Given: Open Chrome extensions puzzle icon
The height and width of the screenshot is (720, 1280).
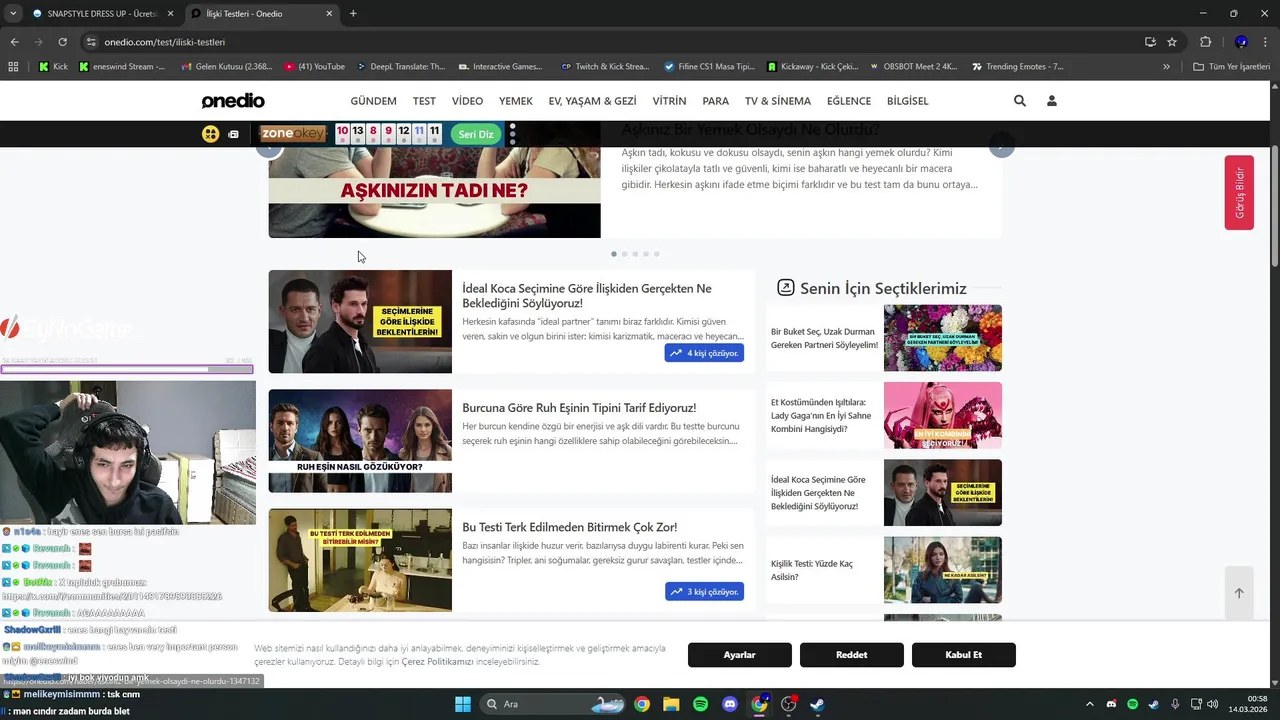Looking at the screenshot, I should pos(1205,42).
